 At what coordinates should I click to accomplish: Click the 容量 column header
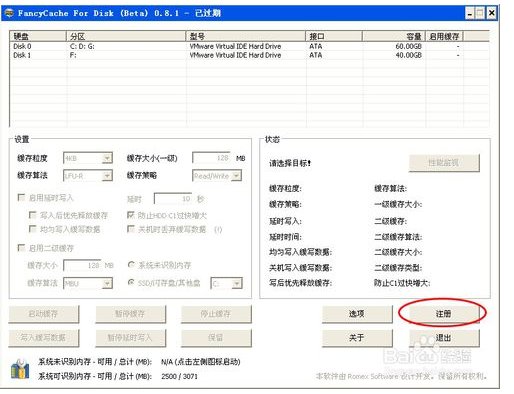click(394, 36)
